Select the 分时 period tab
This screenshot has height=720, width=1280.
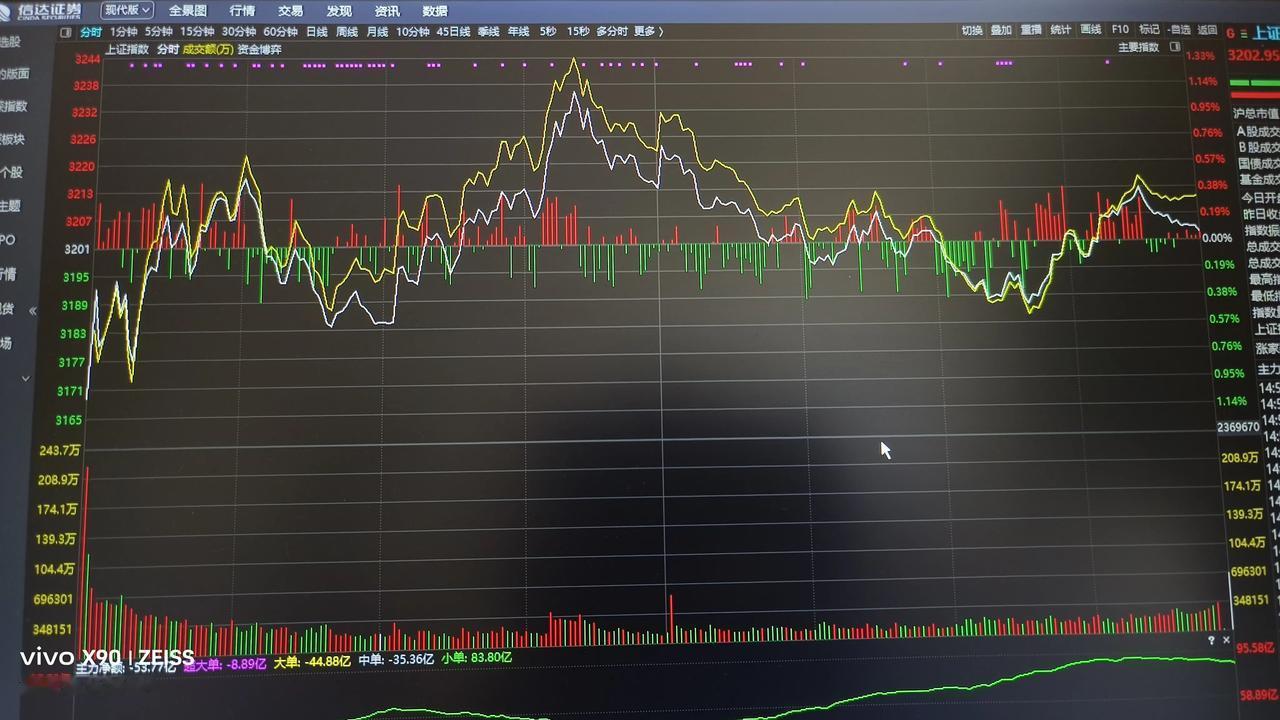click(91, 32)
